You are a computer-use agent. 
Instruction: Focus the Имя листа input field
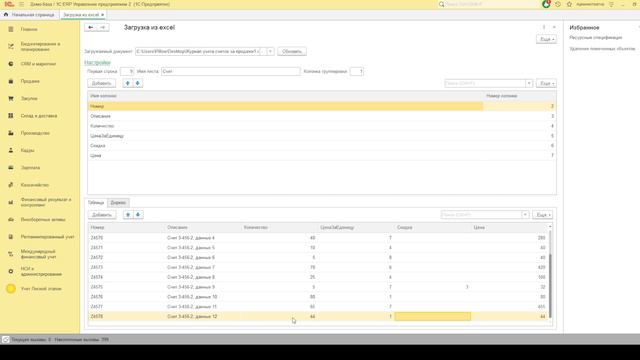pyautogui.click(x=231, y=71)
